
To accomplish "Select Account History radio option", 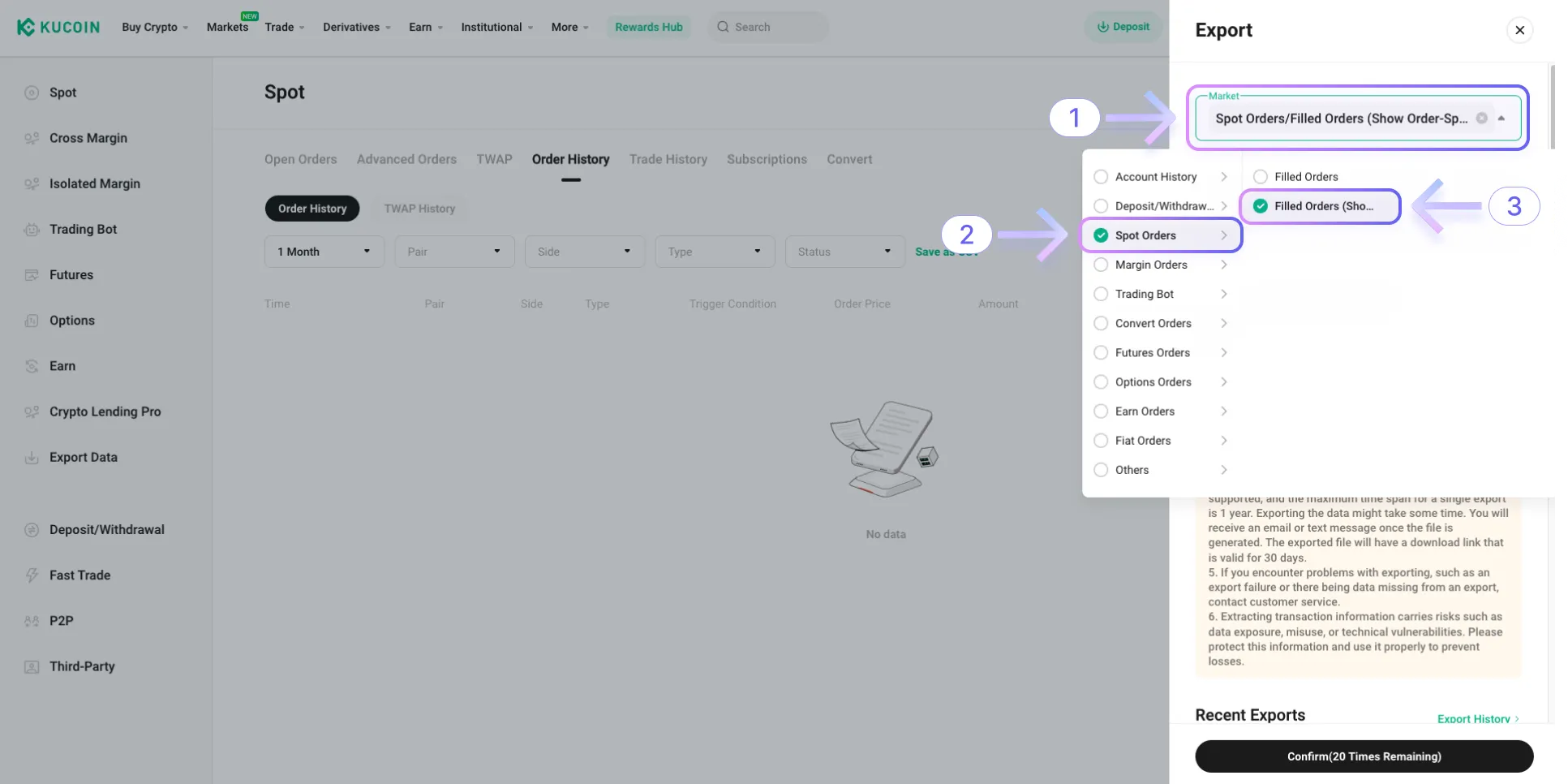I will pyautogui.click(x=1101, y=176).
